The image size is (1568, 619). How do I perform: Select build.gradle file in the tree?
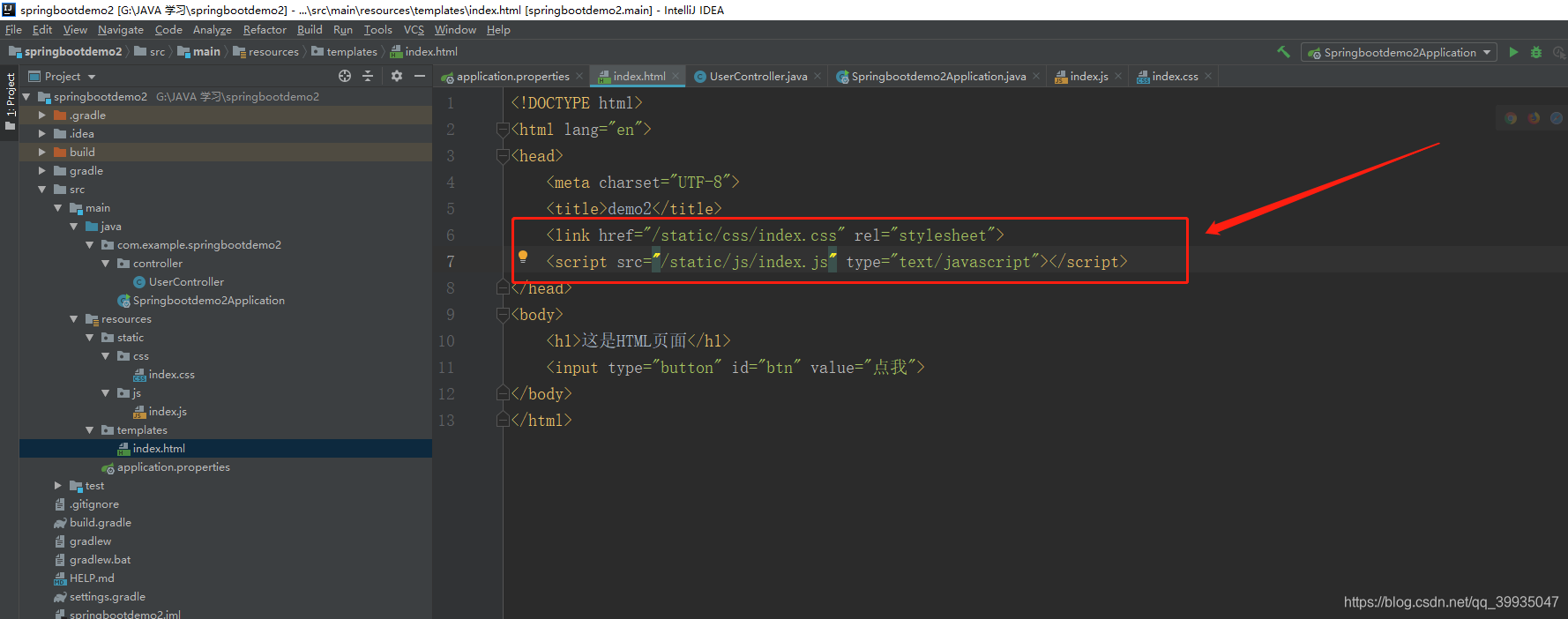pos(93,523)
